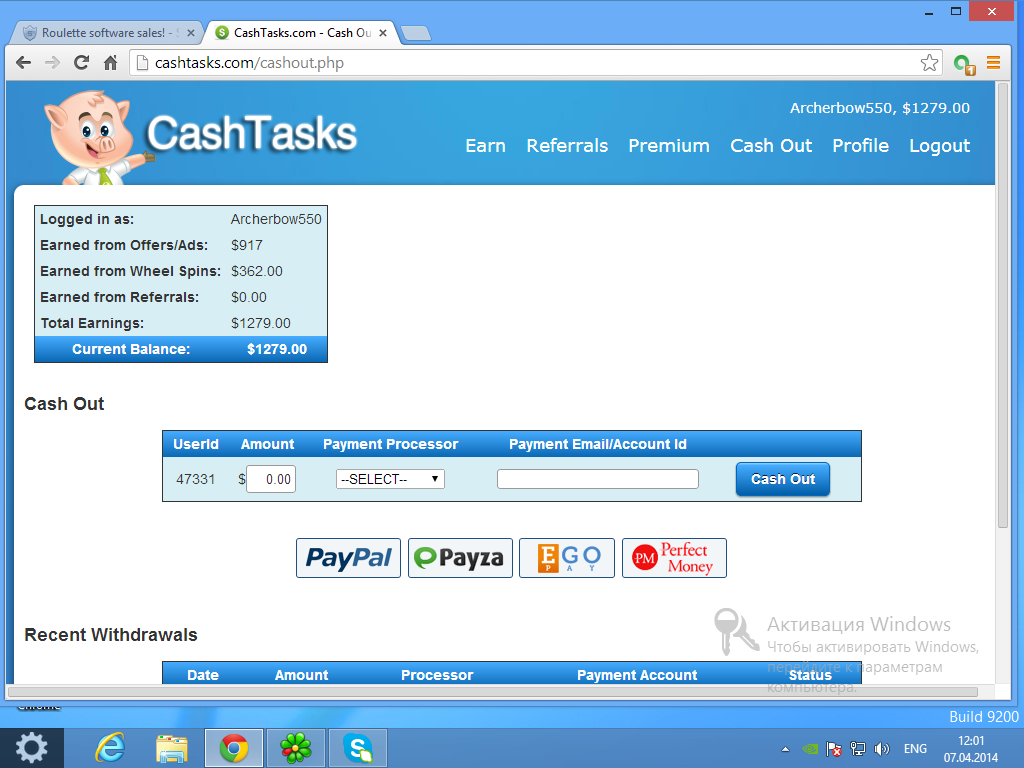Close the CashTasks.com tab
Screen dimensions: 1024x768
pyautogui.click(x=383, y=33)
